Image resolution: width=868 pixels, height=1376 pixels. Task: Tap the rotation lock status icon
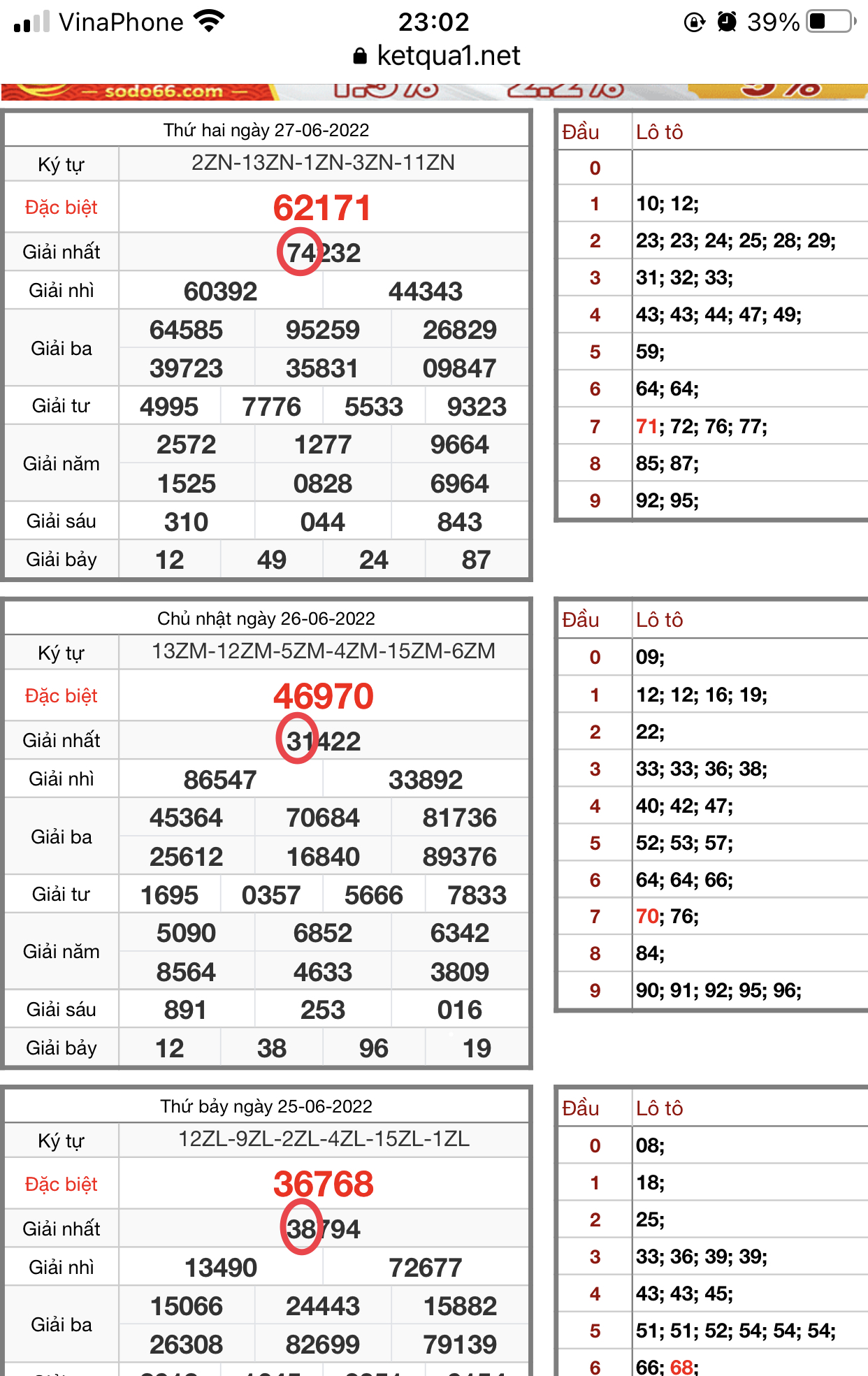tap(694, 22)
